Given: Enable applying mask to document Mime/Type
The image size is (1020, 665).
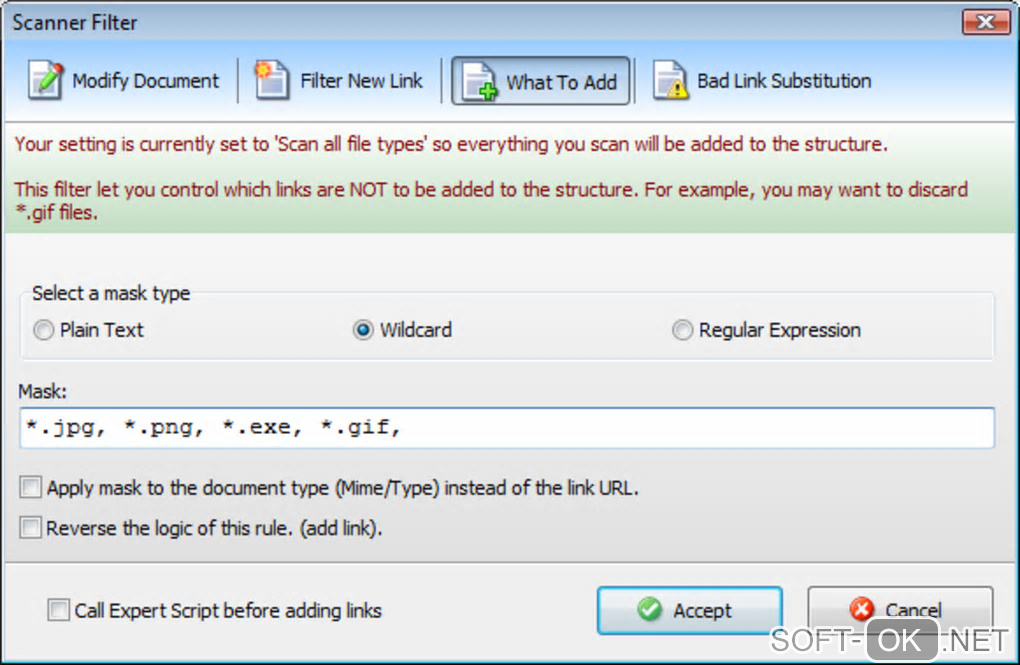Looking at the screenshot, I should click(32, 489).
